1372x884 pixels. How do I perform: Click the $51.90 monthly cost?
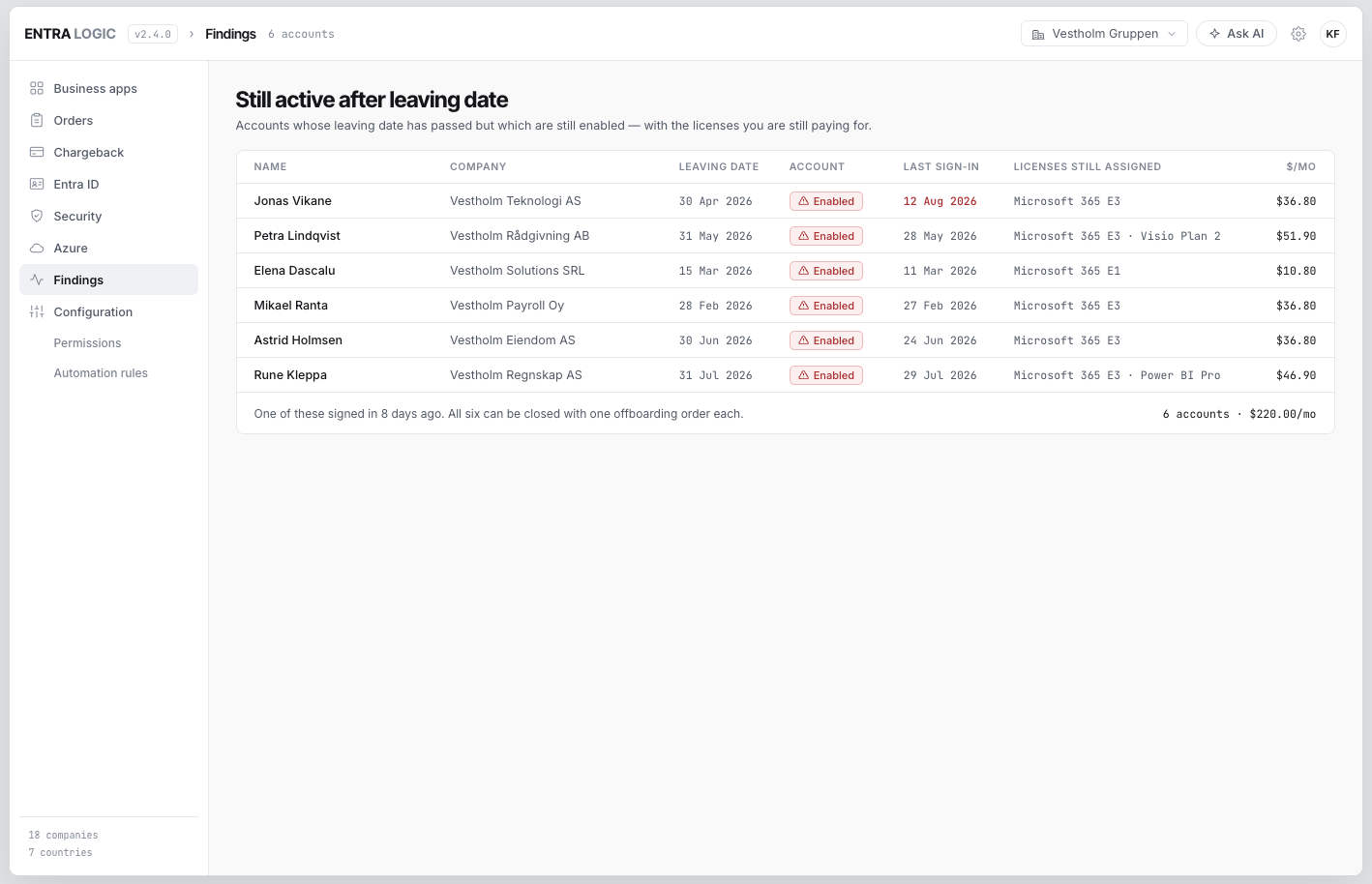pos(1297,236)
